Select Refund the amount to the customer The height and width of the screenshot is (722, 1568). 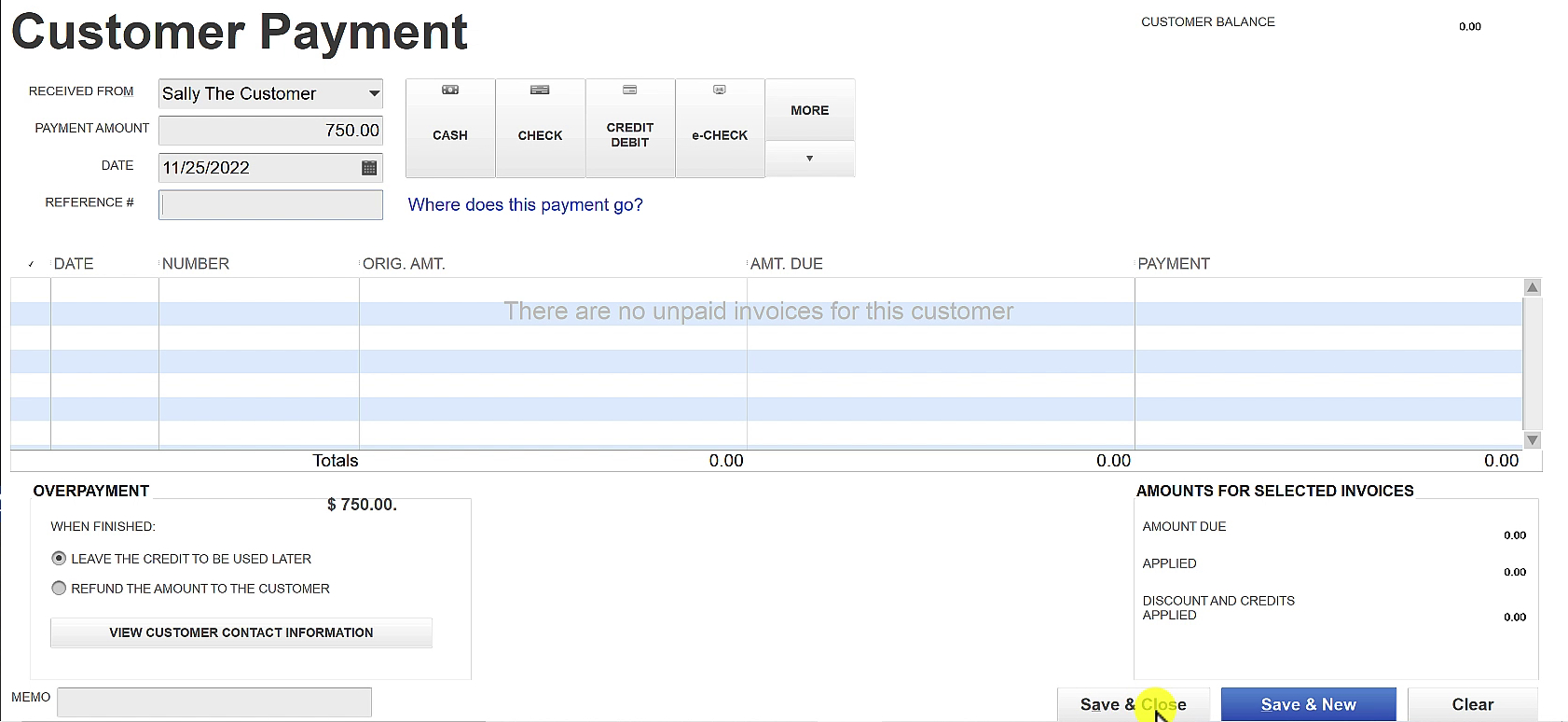click(59, 589)
